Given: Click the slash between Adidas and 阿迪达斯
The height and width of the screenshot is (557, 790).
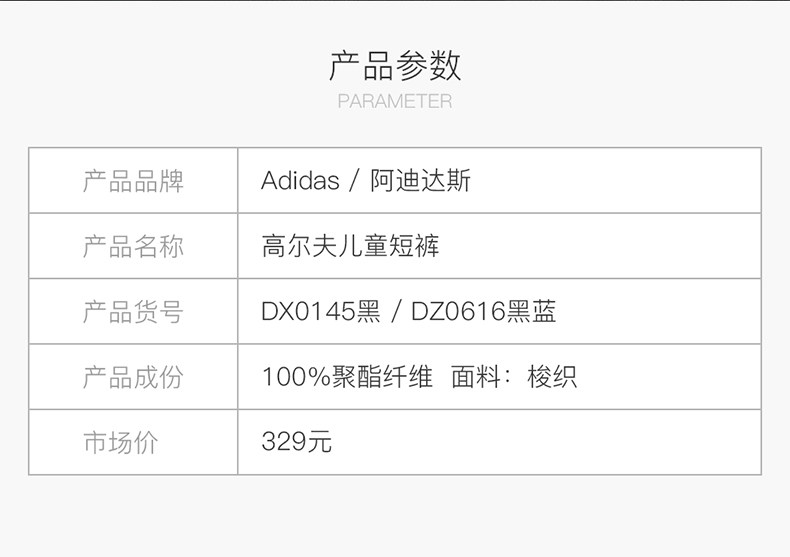Looking at the screenshot, I should (x=355, y=181).
